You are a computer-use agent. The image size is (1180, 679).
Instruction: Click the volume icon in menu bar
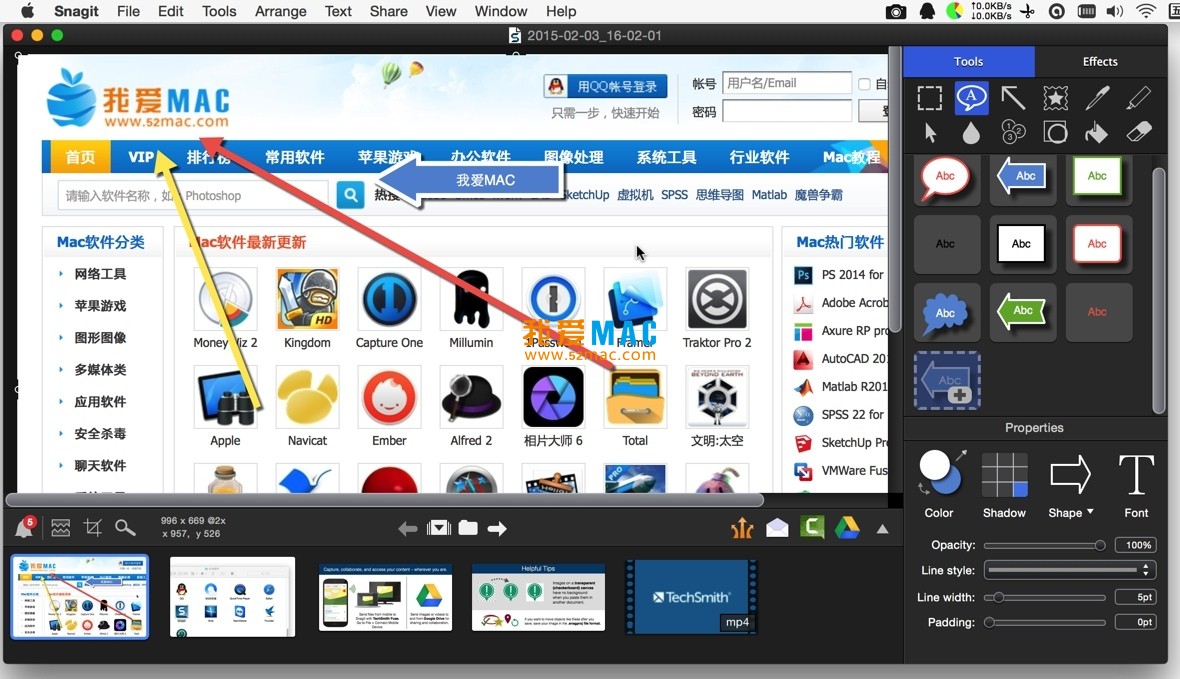1115,11
